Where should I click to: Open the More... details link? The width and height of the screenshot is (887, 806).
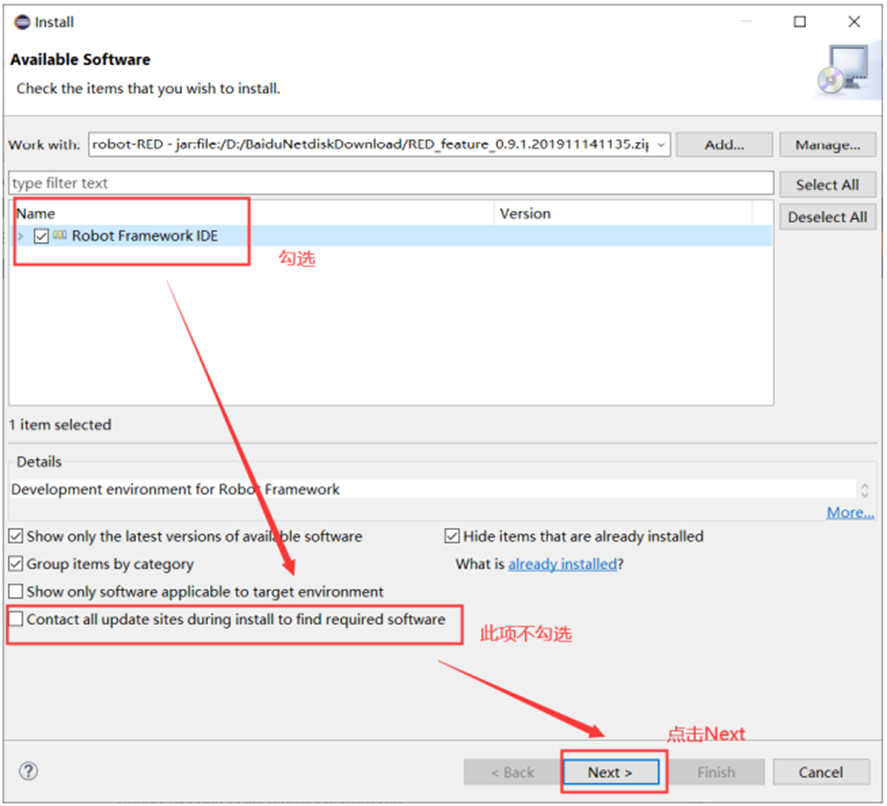pyautogui.click(x=850, y=512)
